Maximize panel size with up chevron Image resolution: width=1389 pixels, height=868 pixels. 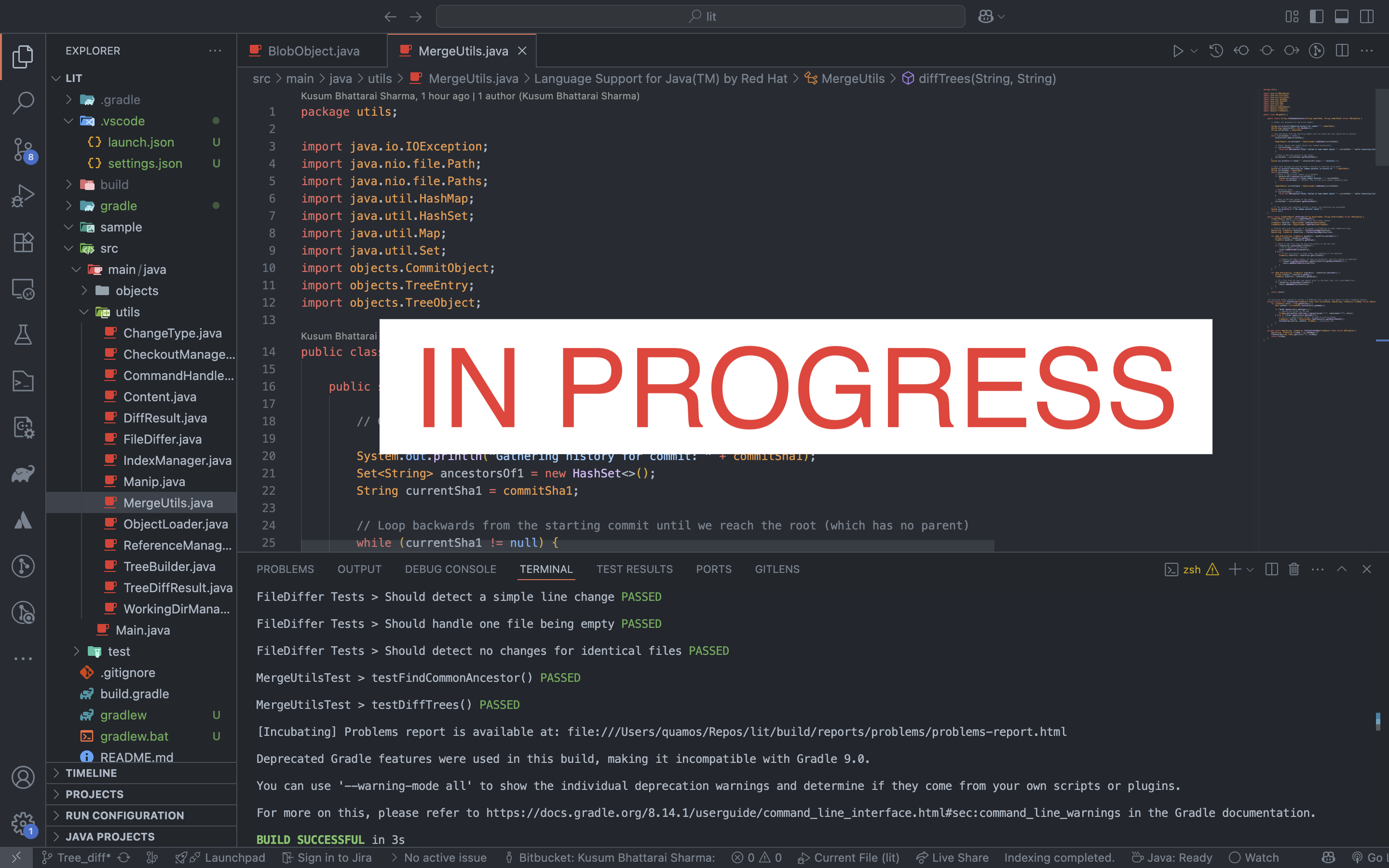click(1341, 569)
